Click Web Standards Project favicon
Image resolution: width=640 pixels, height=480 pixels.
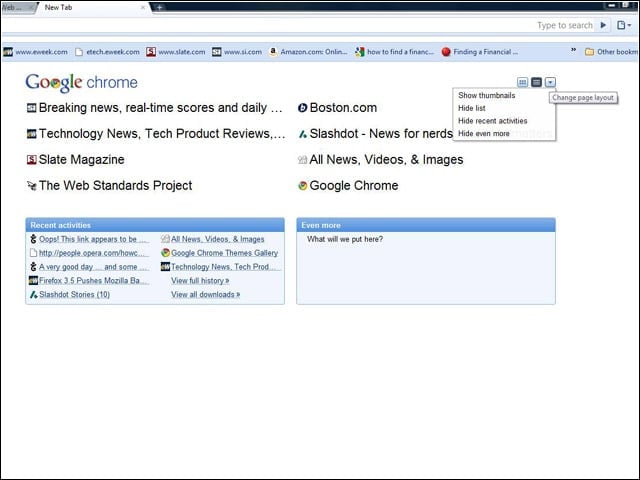click(31, 186)
